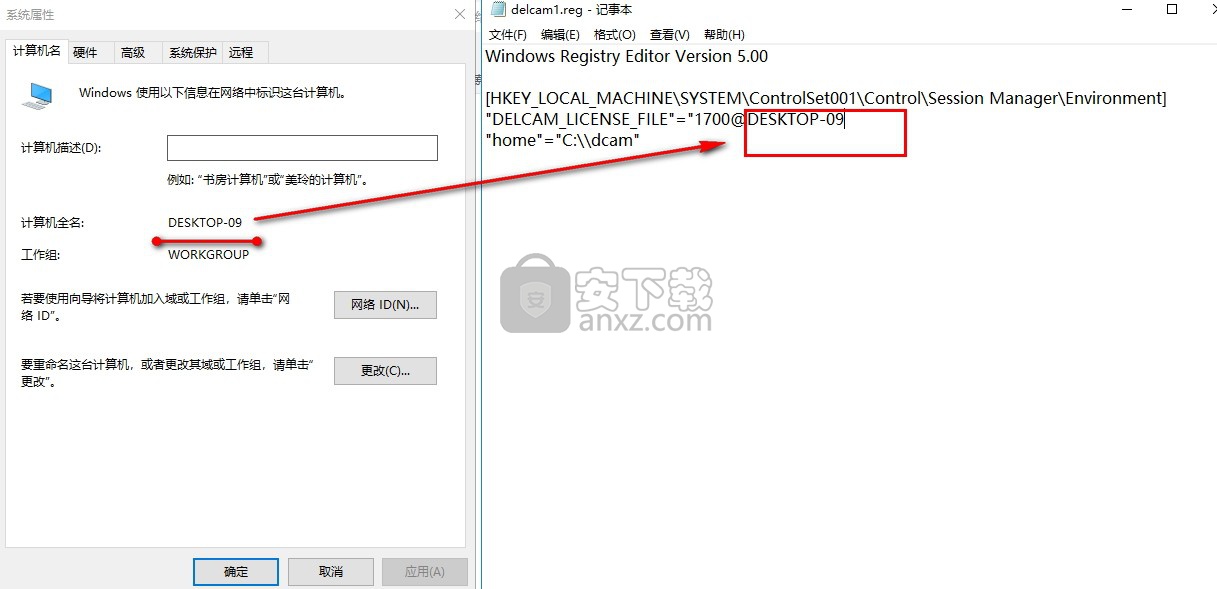
Task: Click the computer icon in System Properties
Action: [x=38, y=95]
